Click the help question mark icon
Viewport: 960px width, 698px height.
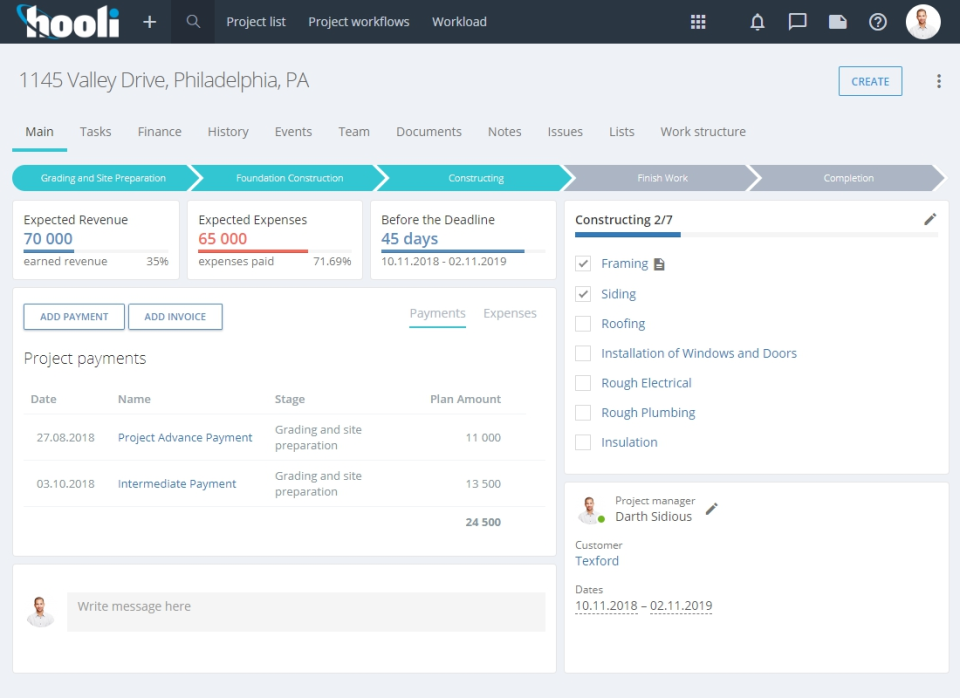coord(878,22)
